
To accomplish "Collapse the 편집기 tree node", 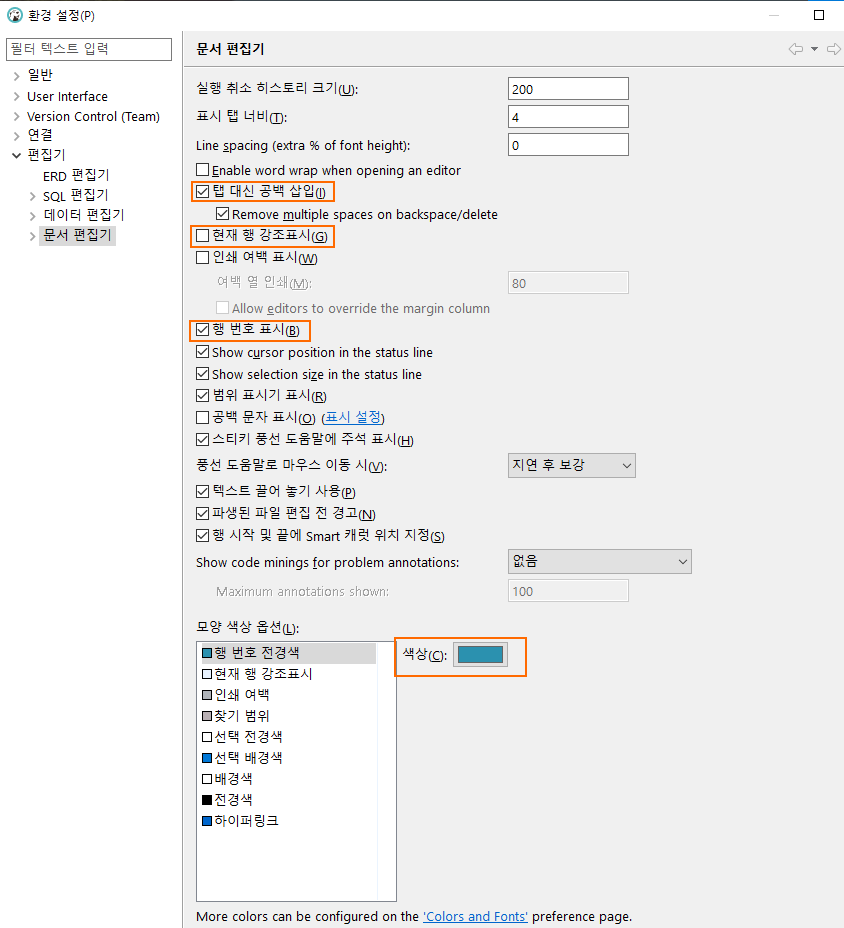I will [17, 155].
